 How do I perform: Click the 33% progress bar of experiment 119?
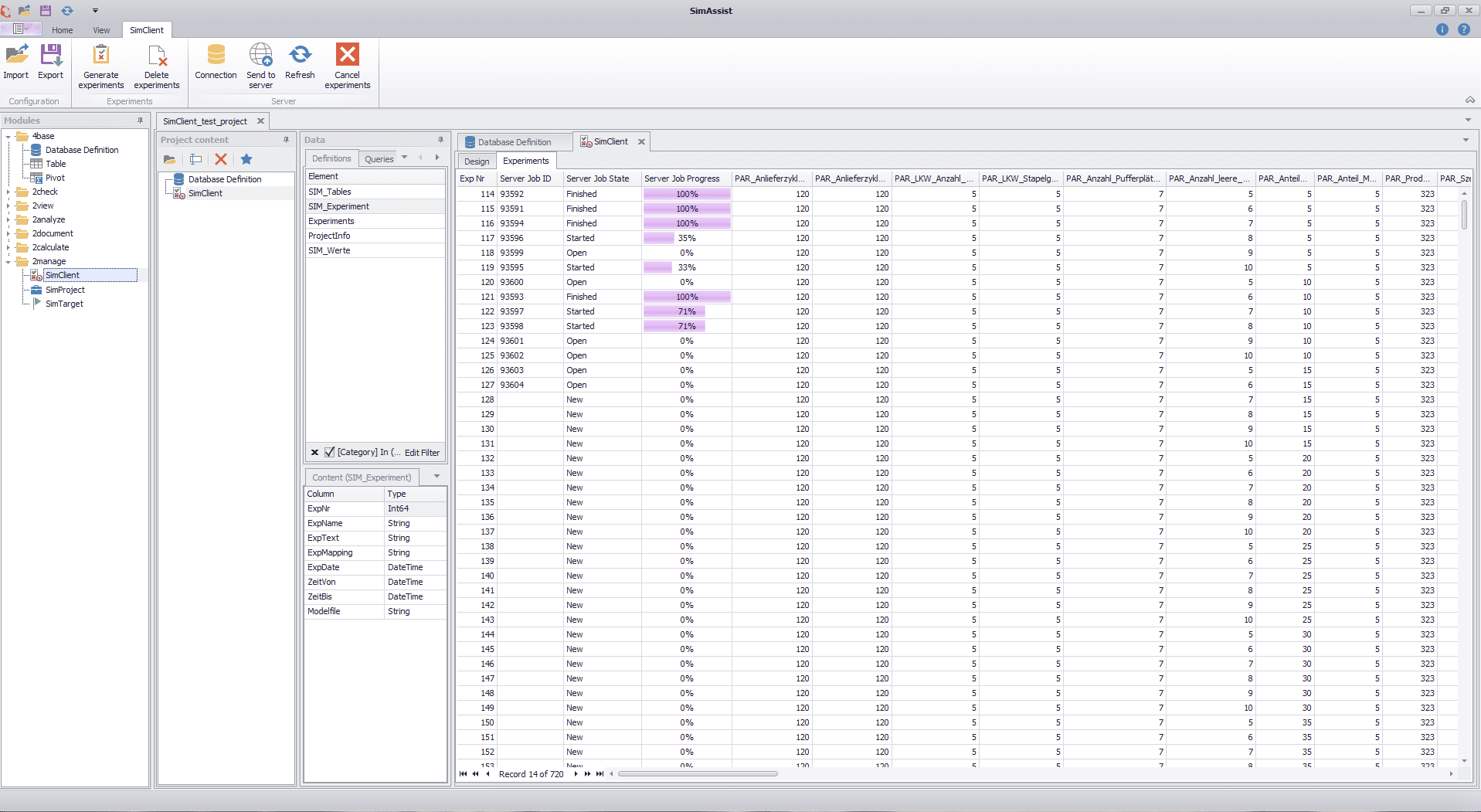click(687, 267)
